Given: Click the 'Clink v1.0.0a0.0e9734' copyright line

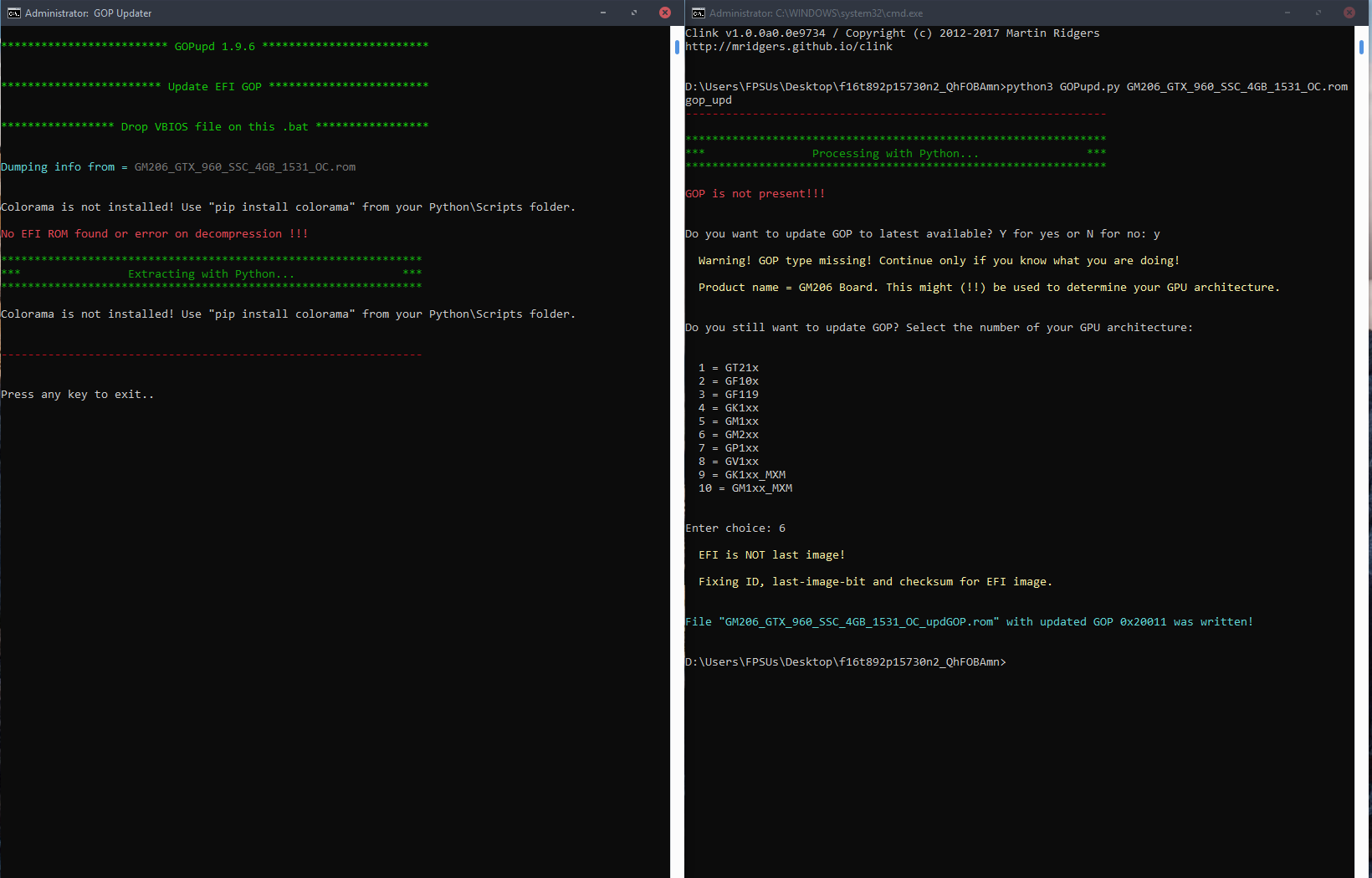Looking at the screenshot, I should (x=893, y=33).
